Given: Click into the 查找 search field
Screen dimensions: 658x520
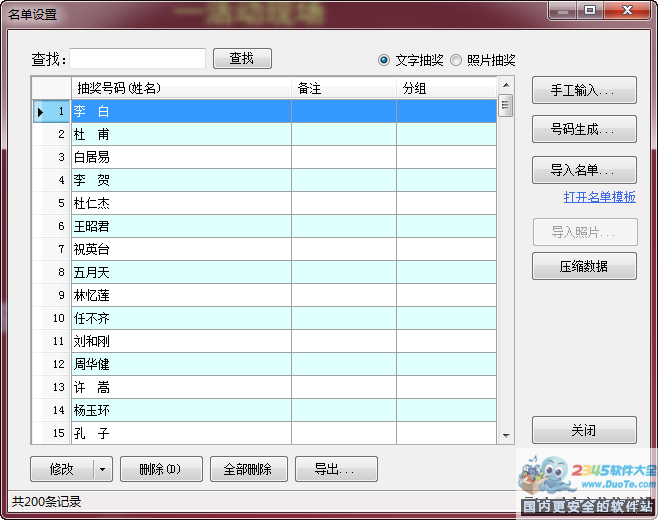Looking at the screenshot, I should click(137, 58).
